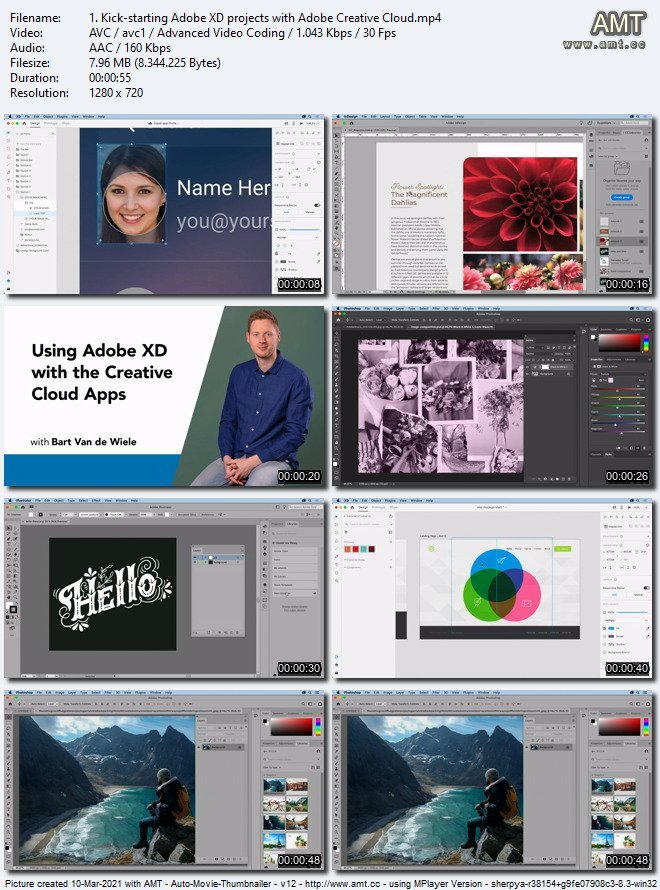Select the orange swatch in XD 00:00:40 frame

coord(347,549)
